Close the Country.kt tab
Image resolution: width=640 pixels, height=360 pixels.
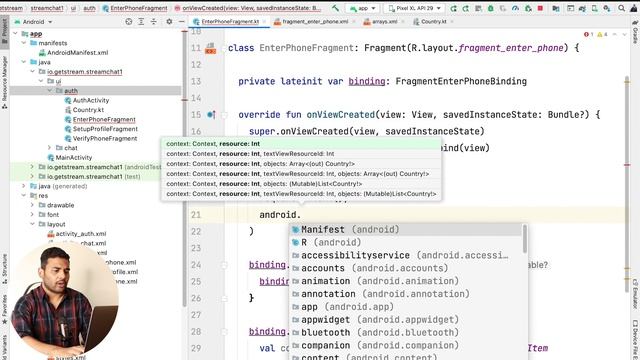click(x=452, y=22)
